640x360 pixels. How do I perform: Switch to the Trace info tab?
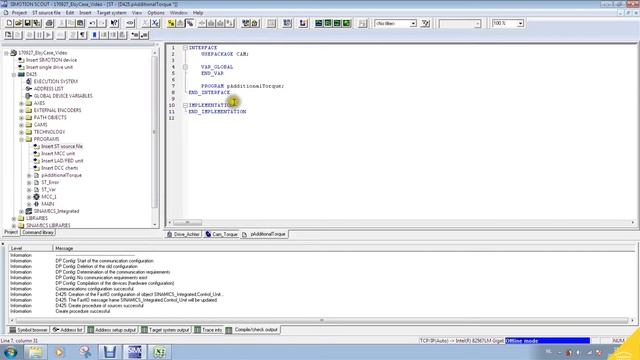[x=208, y=330]
